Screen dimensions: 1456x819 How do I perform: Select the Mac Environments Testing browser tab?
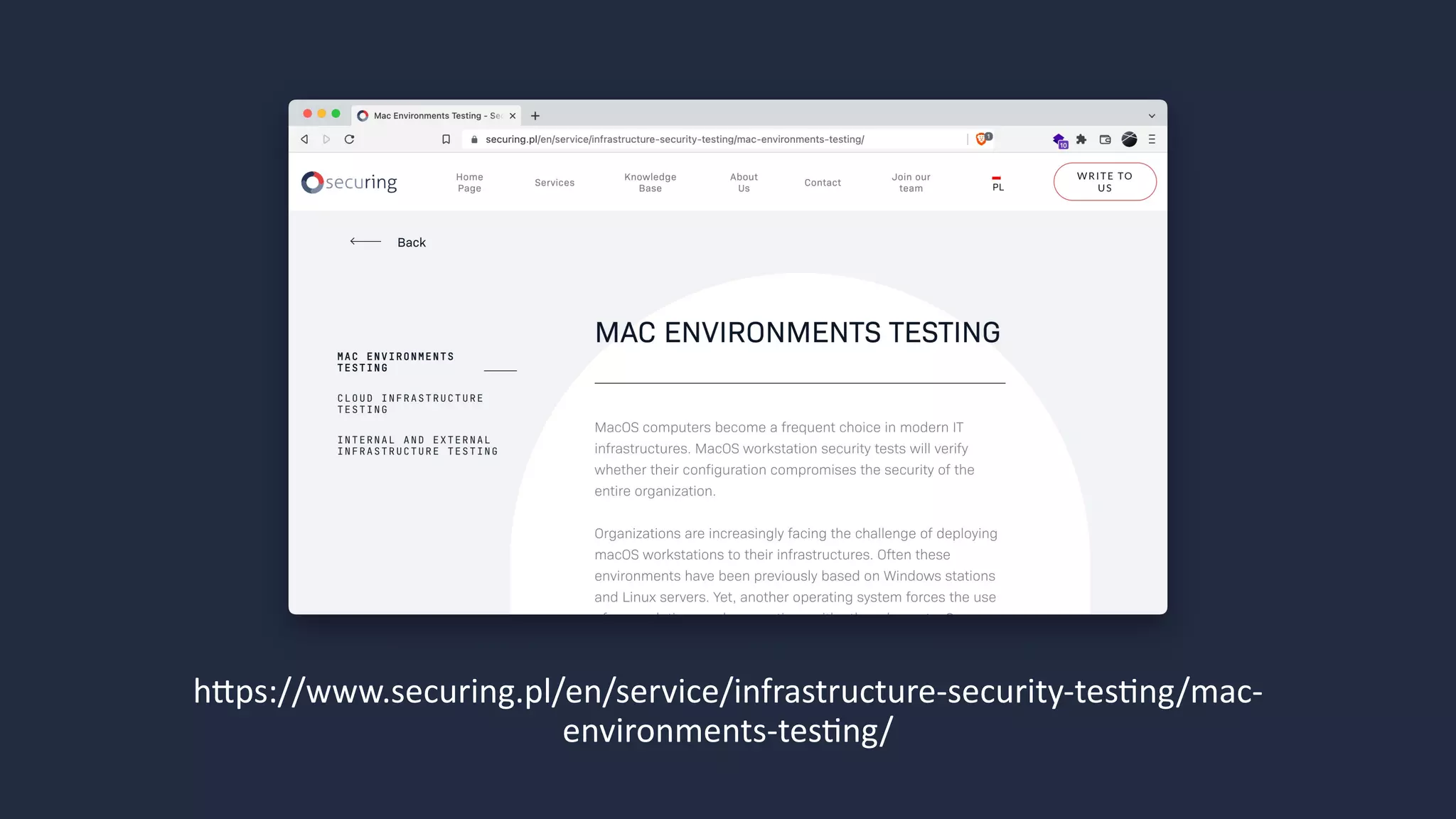tap(437, 116)
